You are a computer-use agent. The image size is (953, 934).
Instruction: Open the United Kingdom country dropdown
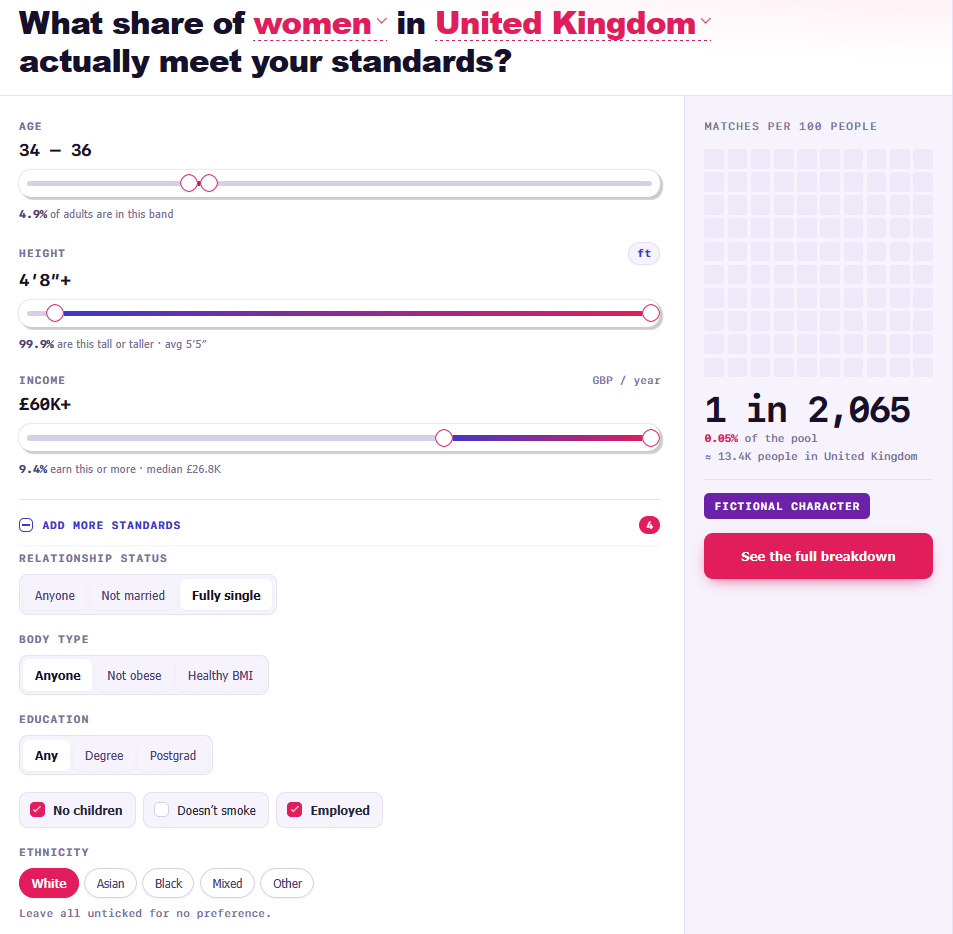tap(573, 24)
